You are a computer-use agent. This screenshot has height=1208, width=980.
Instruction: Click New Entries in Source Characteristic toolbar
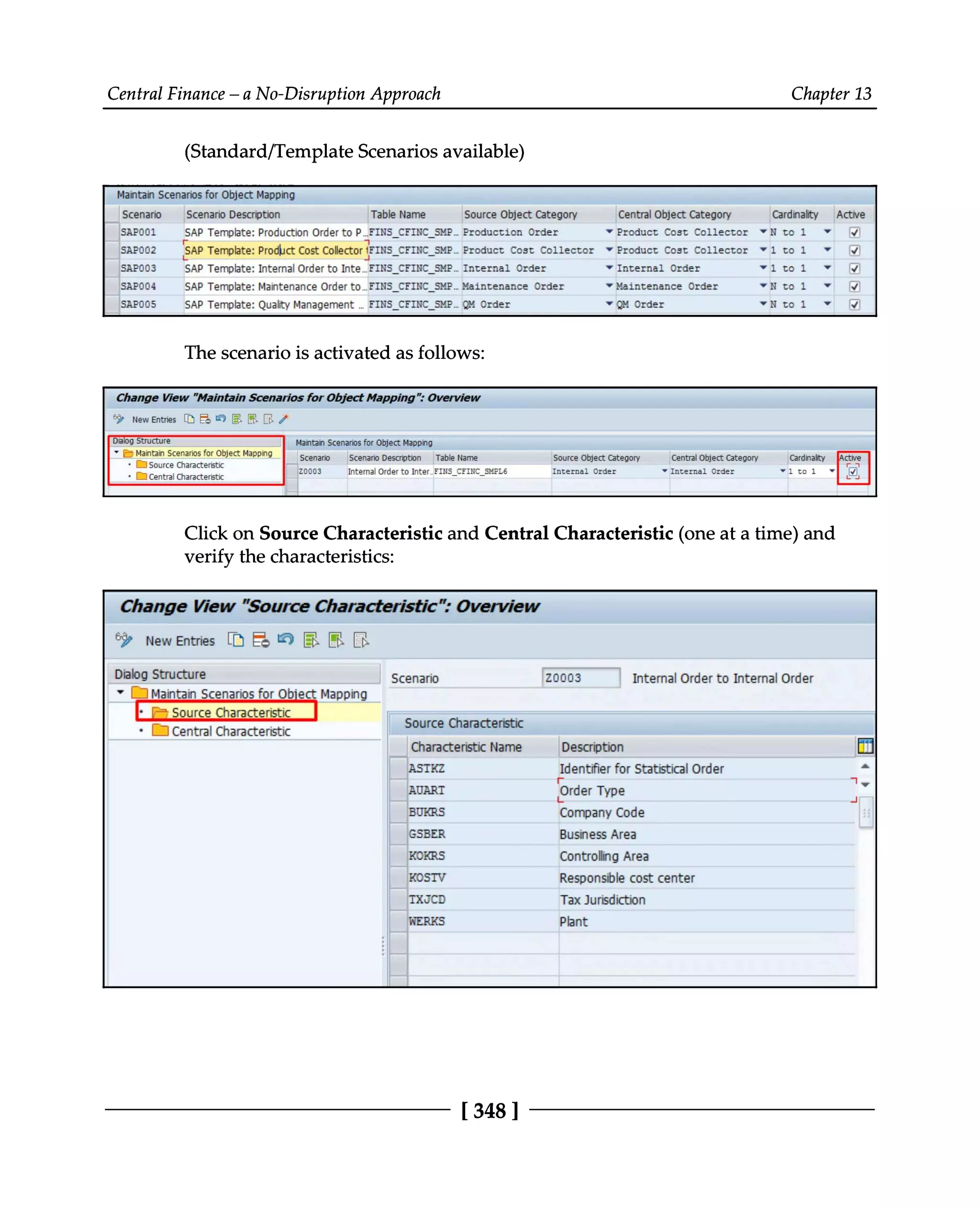[x=180, y=641]
